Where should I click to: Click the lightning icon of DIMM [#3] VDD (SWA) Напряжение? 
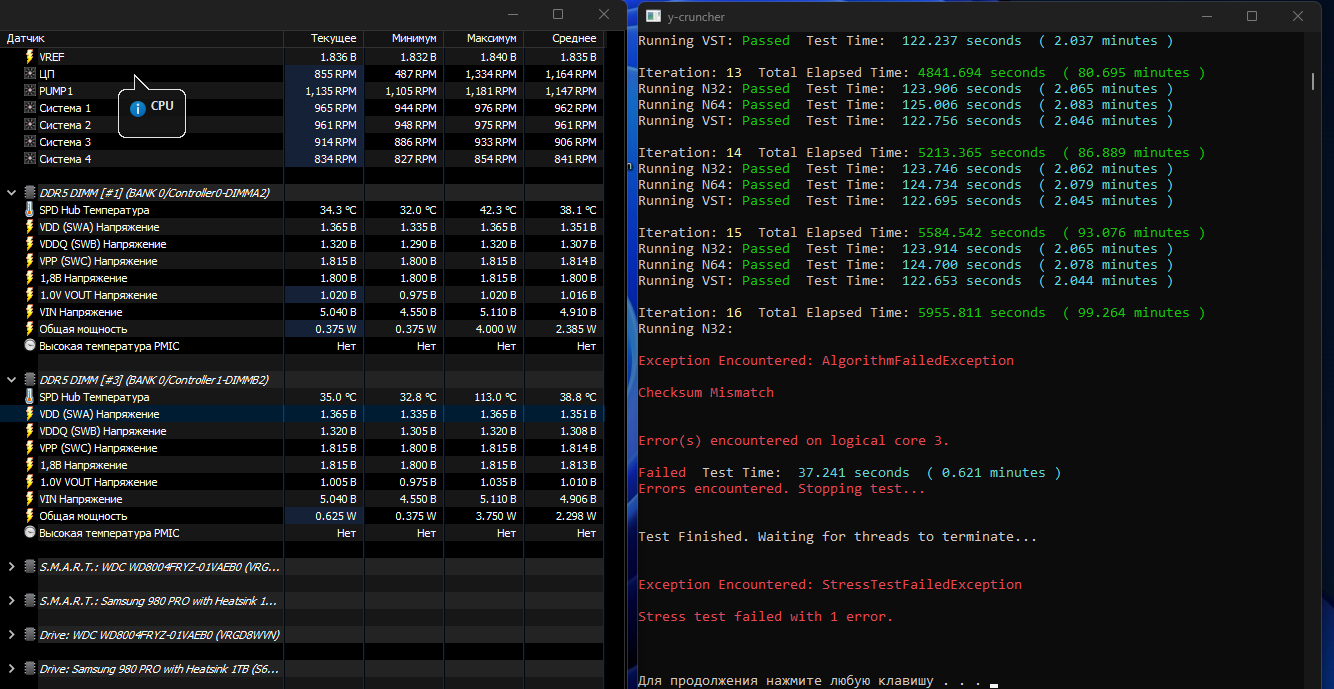click(x=29, y=414)
